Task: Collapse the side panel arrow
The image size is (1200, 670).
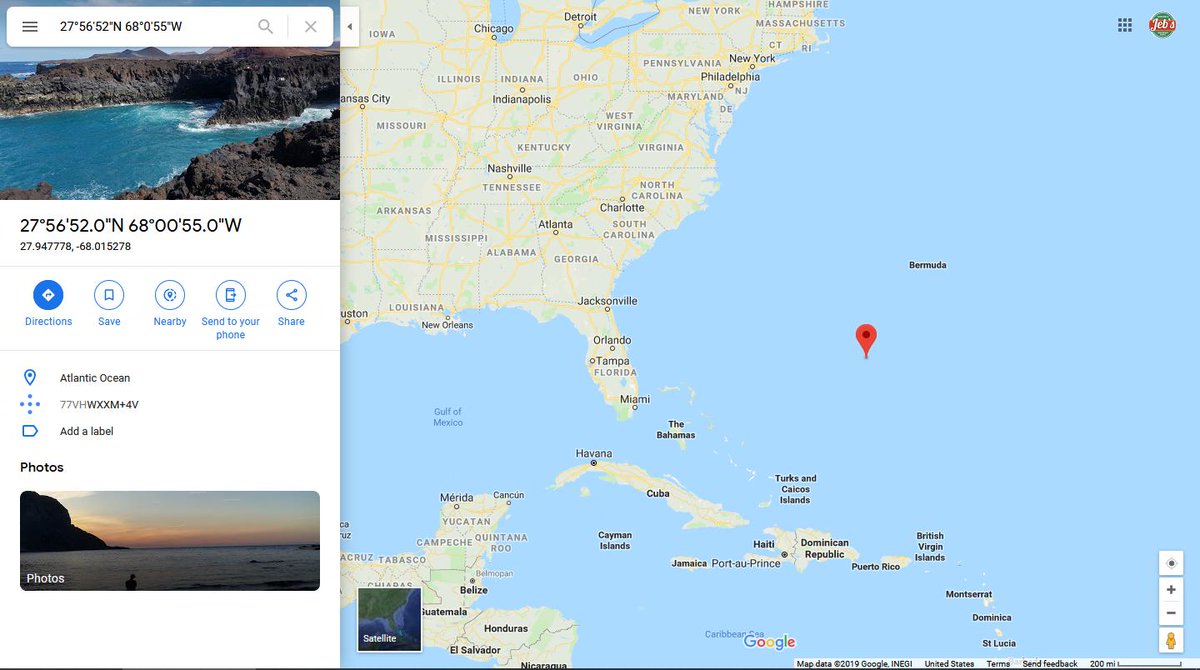Action: click(350, 27)
